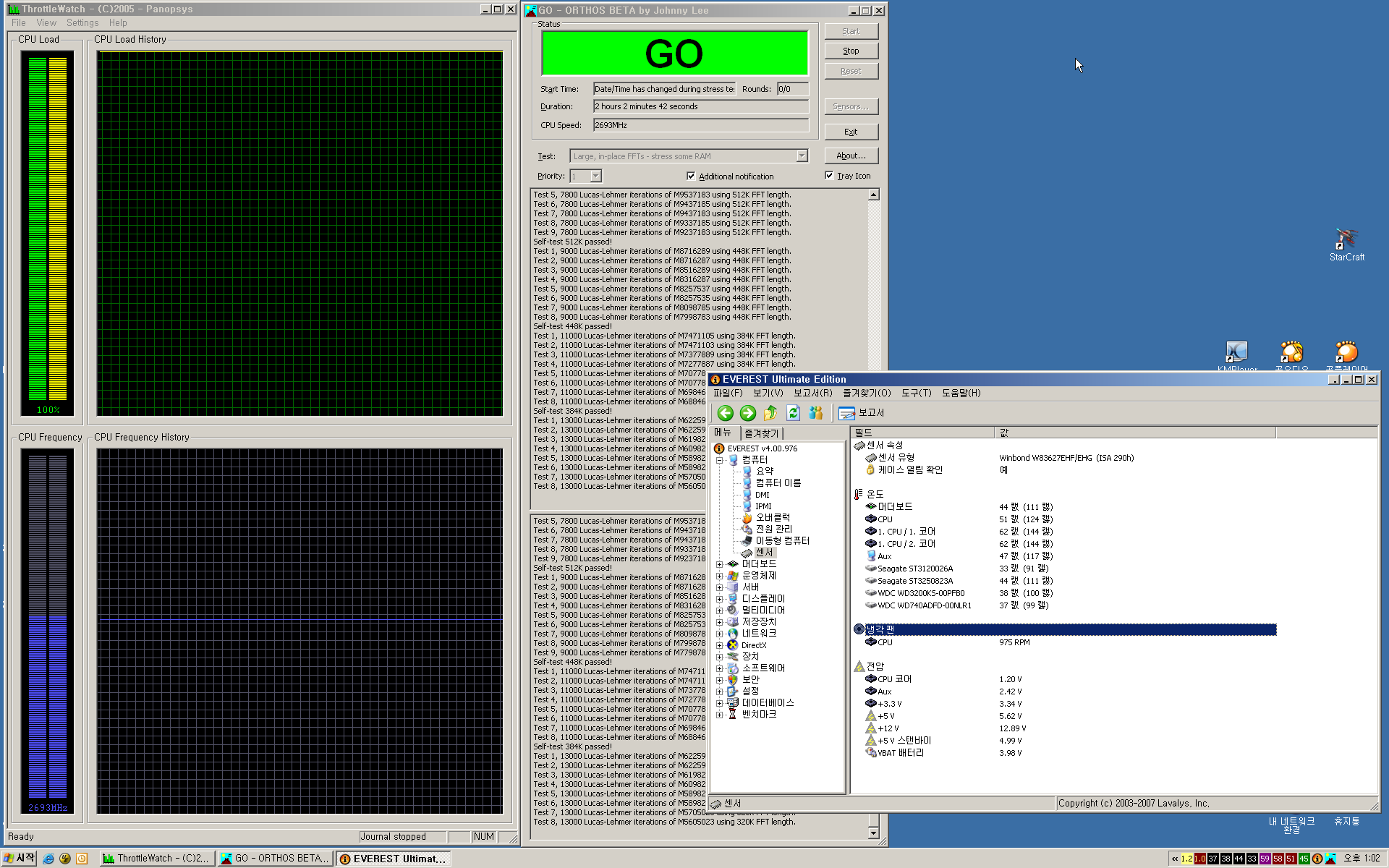Click the green 45 temperature tray icon

click(1304, 859)
